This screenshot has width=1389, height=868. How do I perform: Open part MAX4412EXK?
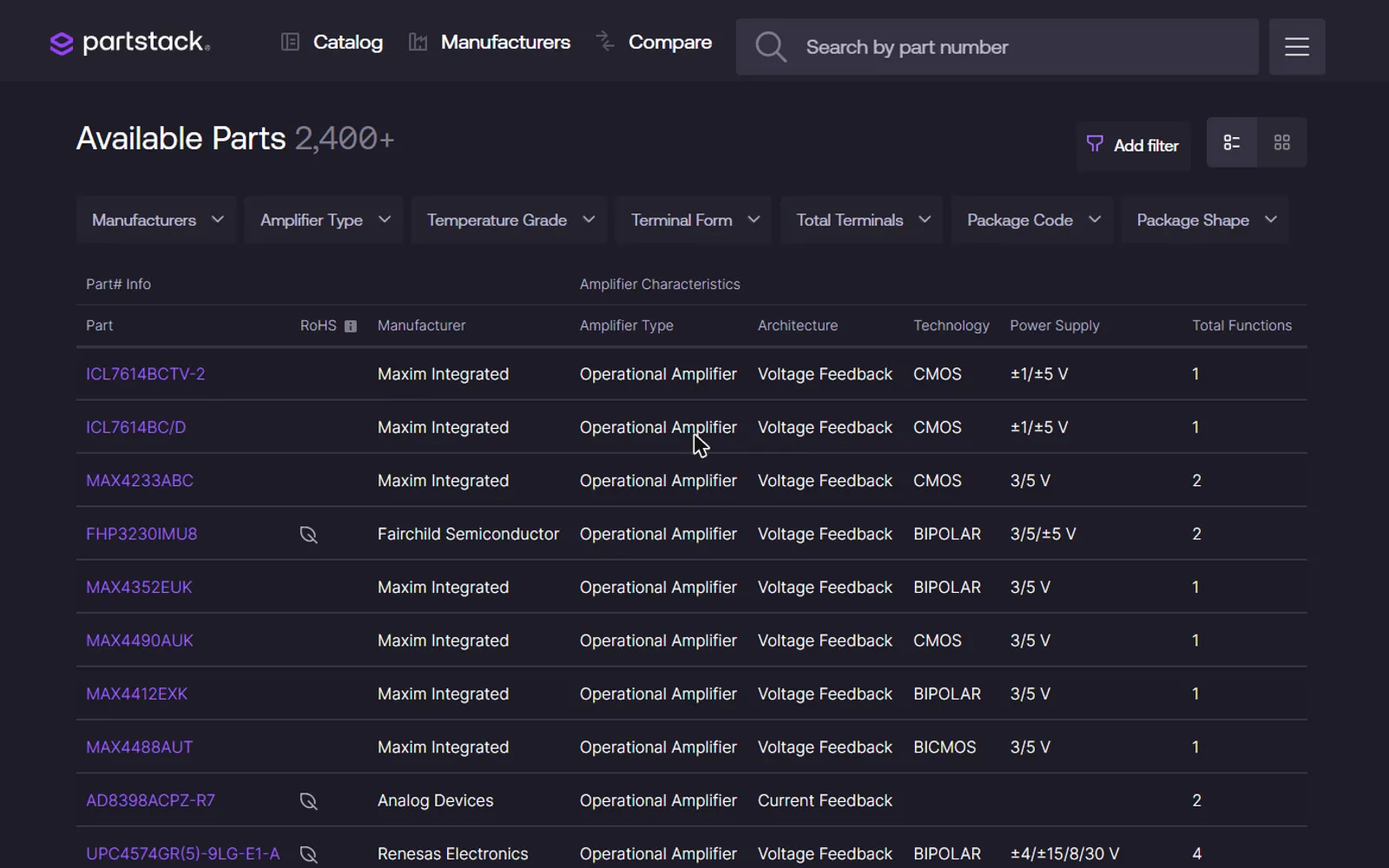point(137,694)
